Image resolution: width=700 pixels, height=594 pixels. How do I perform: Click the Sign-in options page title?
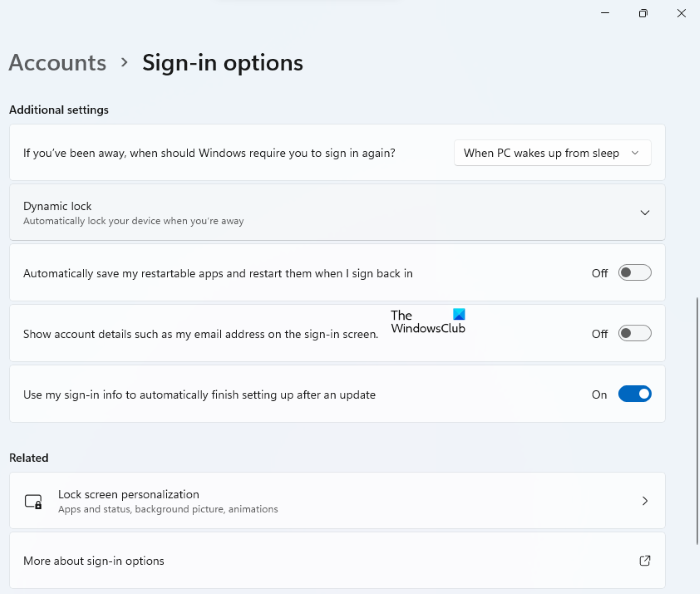tap(222, 62)
